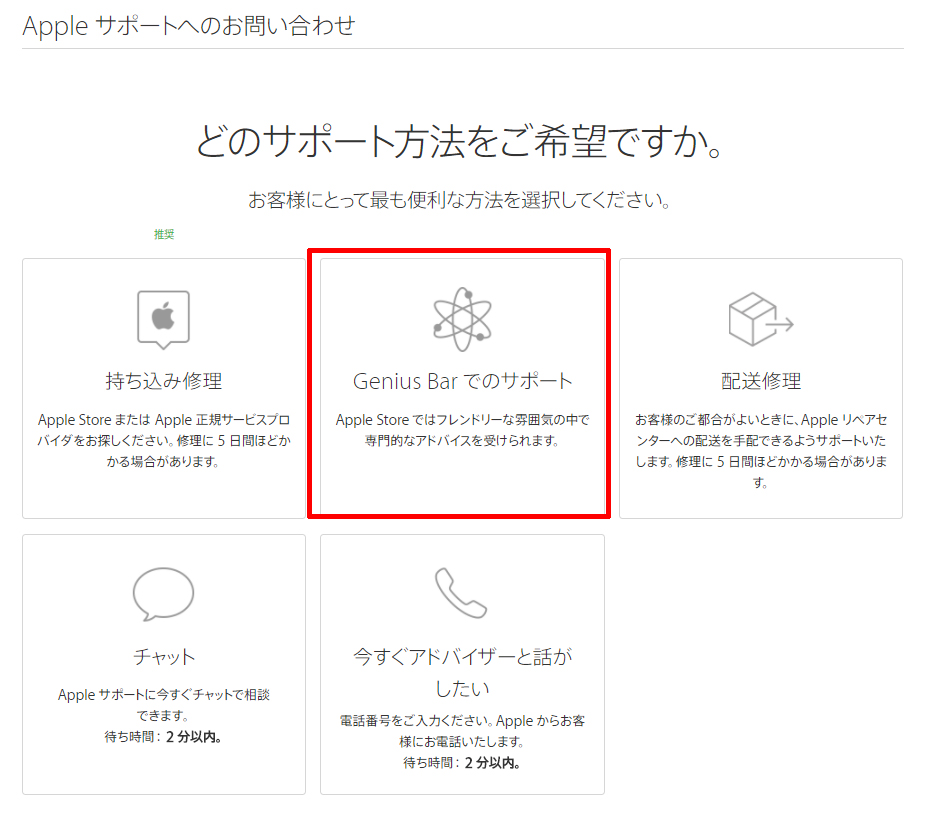Select the 配送修理 heading
Viewport: 942px width, 813px height.
(761, 381)
